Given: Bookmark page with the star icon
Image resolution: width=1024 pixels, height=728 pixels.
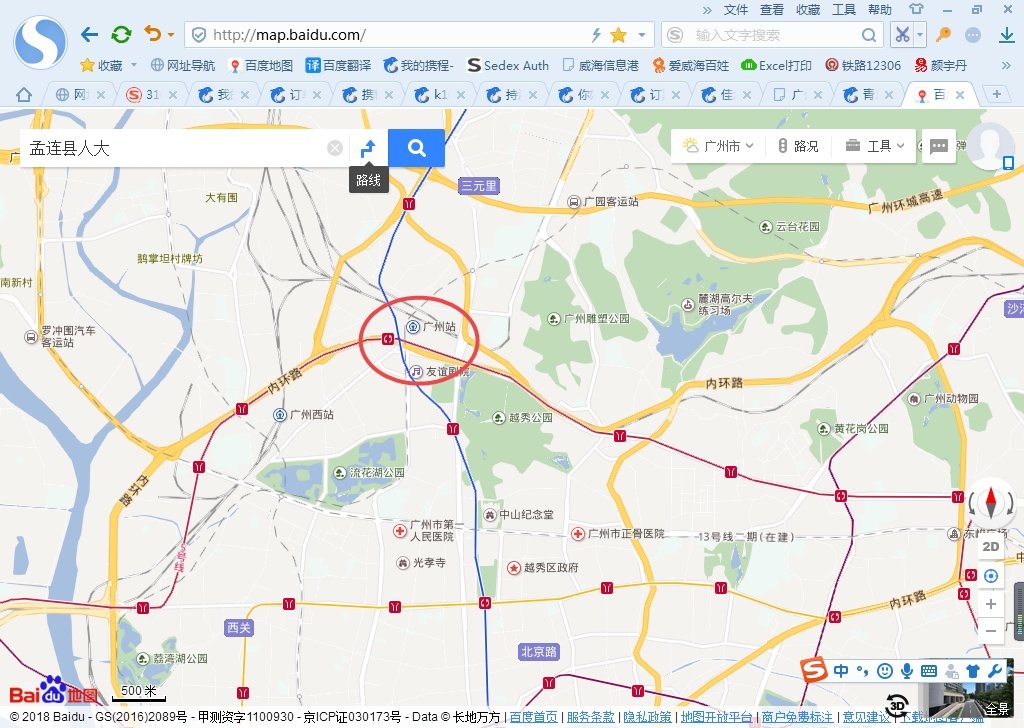Looking at the screenshot, I should [618, 35].
